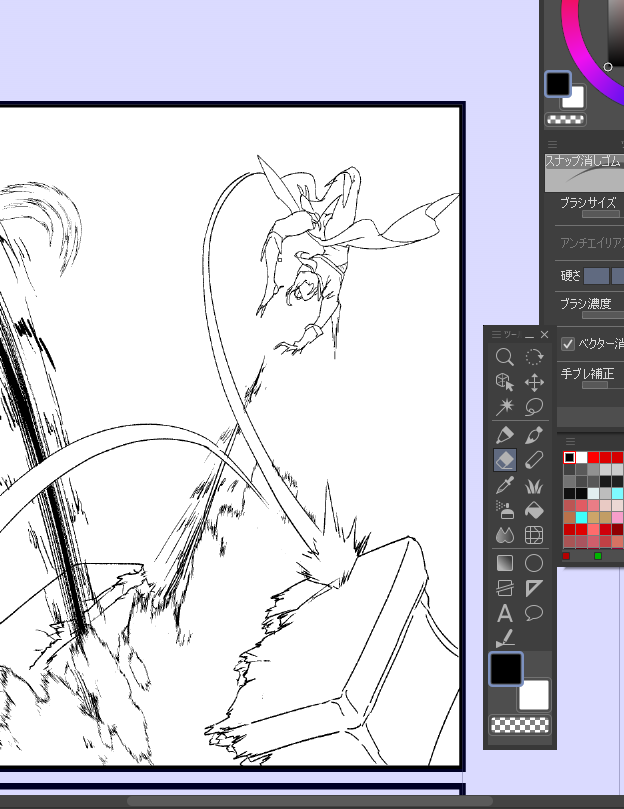
Task: Select the Zoom magnifier tool
Action: 504,357
